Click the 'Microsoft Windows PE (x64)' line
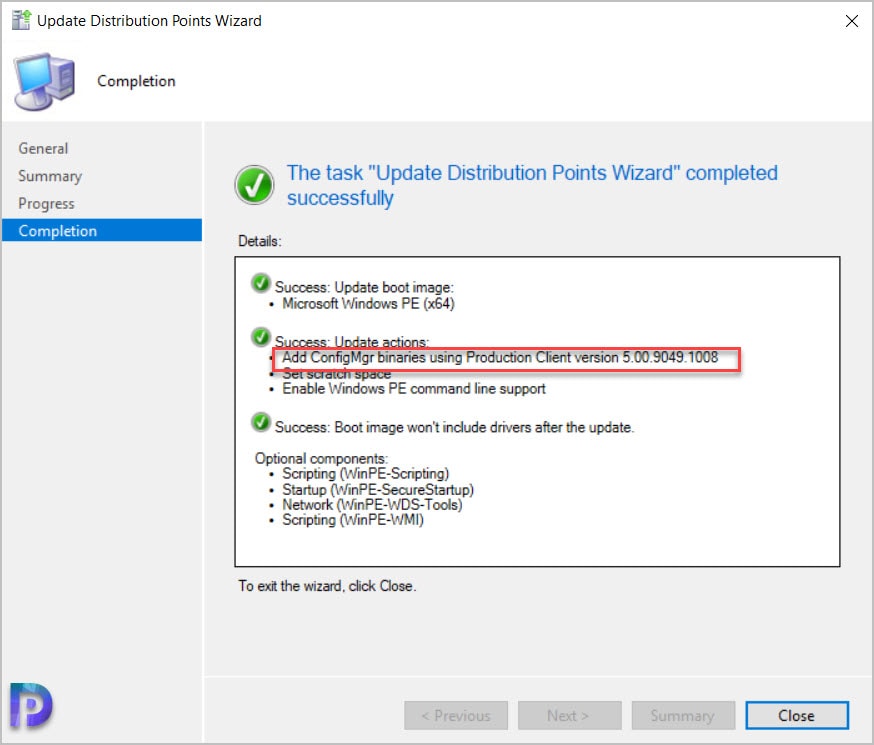Image resolution: width=874 pixels, height=745 pixels. pos(368,304)
